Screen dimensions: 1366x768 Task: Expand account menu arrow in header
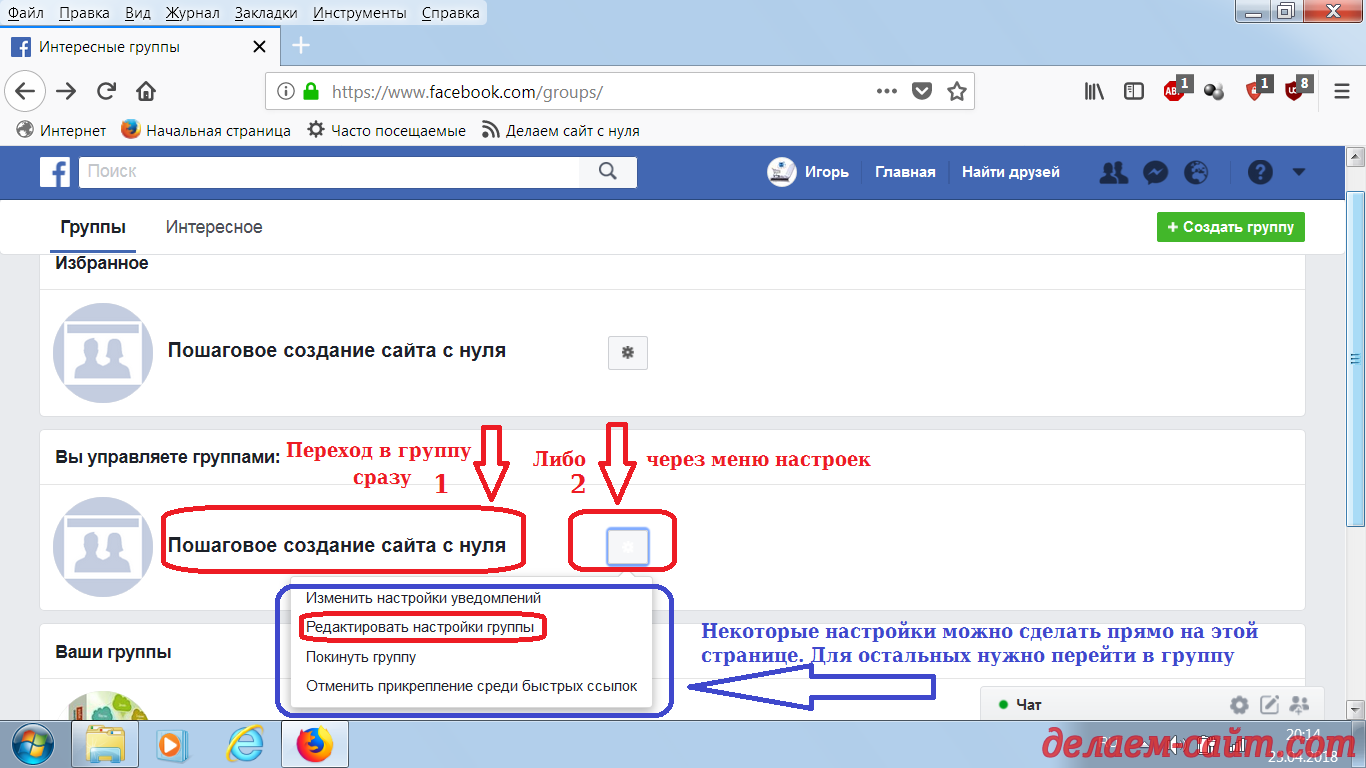[1298, 172]
